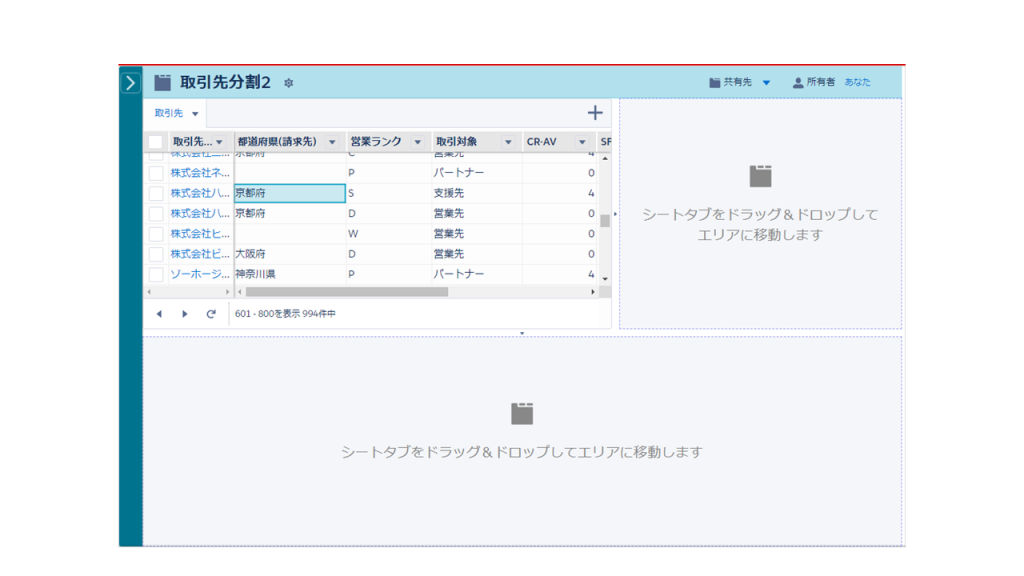Go to the previous page of records
1024x576 pixels.
(159, 314)
